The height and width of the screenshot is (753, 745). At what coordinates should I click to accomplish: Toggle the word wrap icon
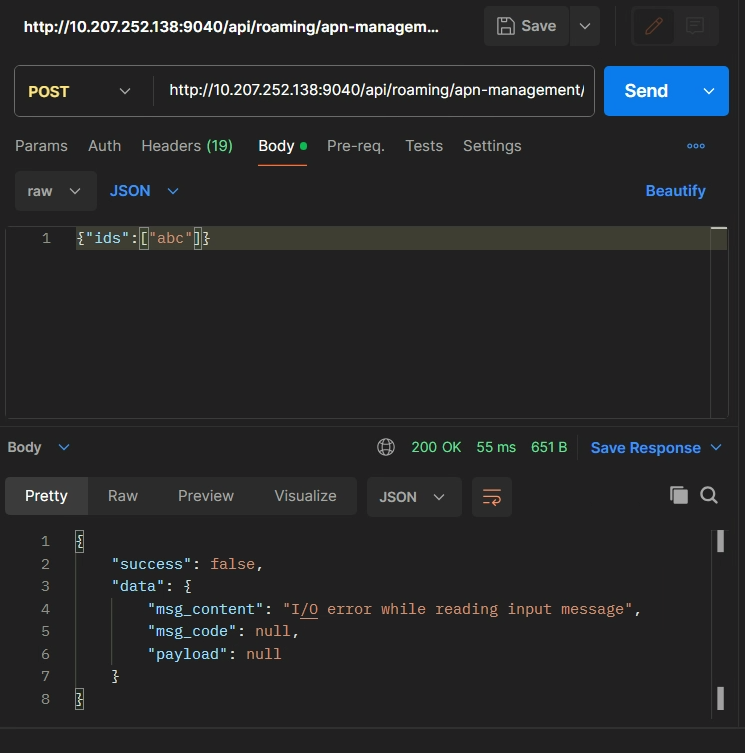coord(491,497)
